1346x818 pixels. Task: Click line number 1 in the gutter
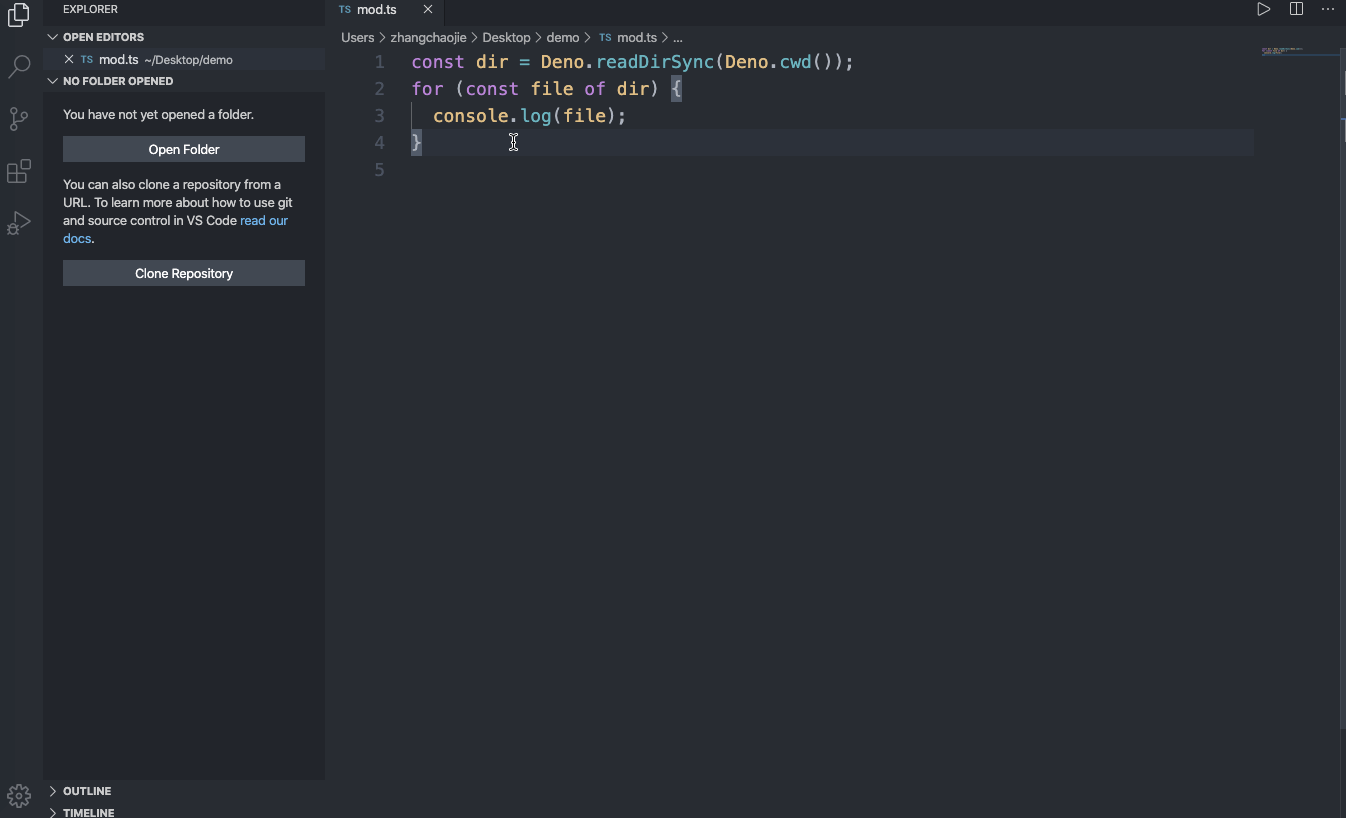click(379, 62)
